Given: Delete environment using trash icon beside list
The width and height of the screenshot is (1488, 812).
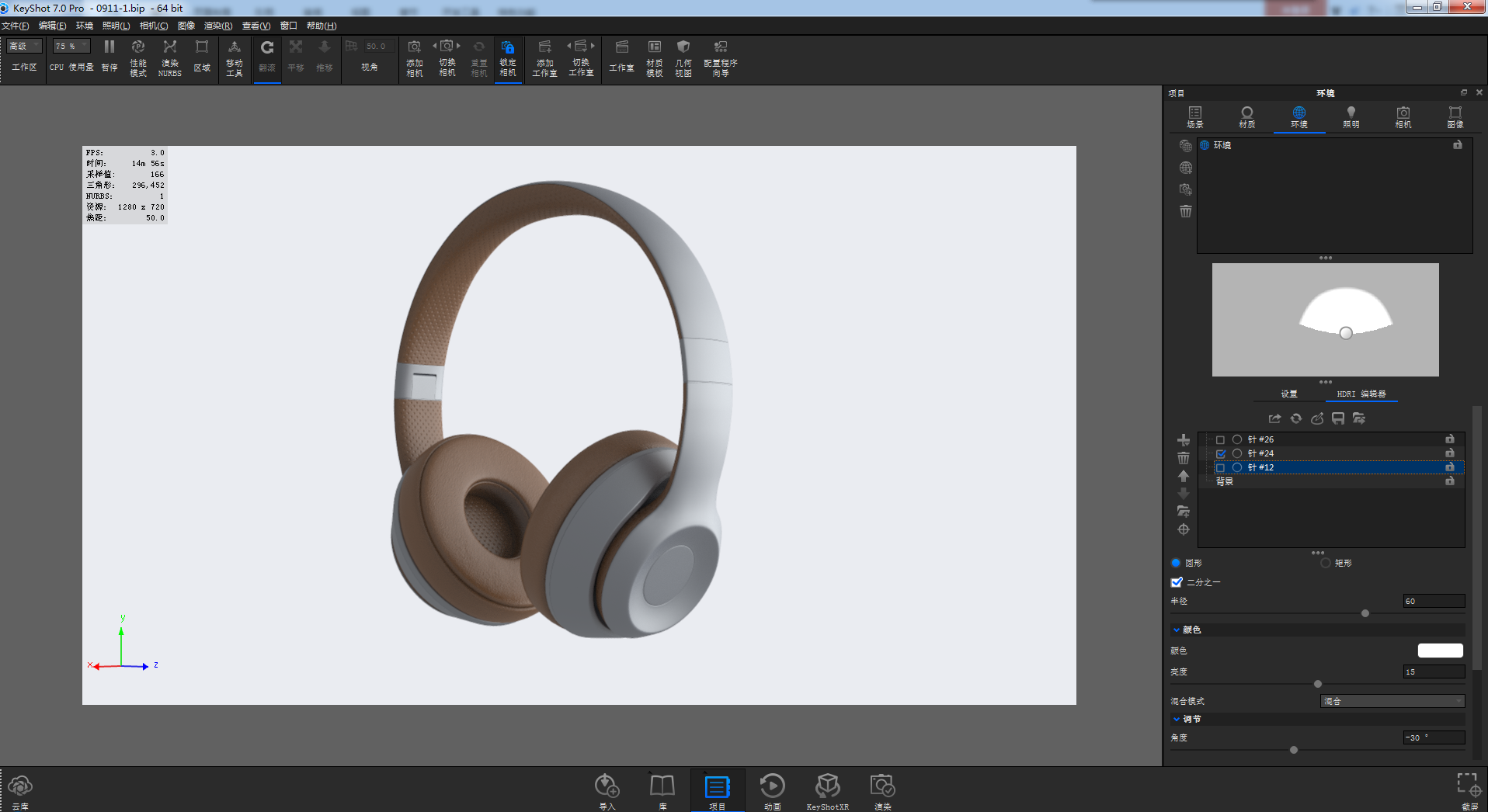Looking at the screenshot, I should [1186, 211].
